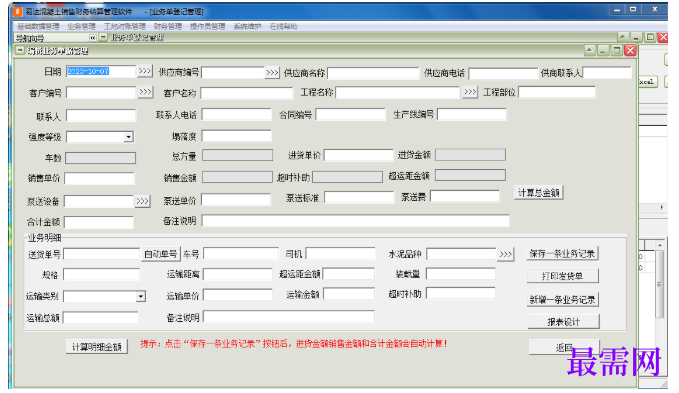Click the 进货单价 input field
Screen dimensions: 679x393
coord(359,155)
